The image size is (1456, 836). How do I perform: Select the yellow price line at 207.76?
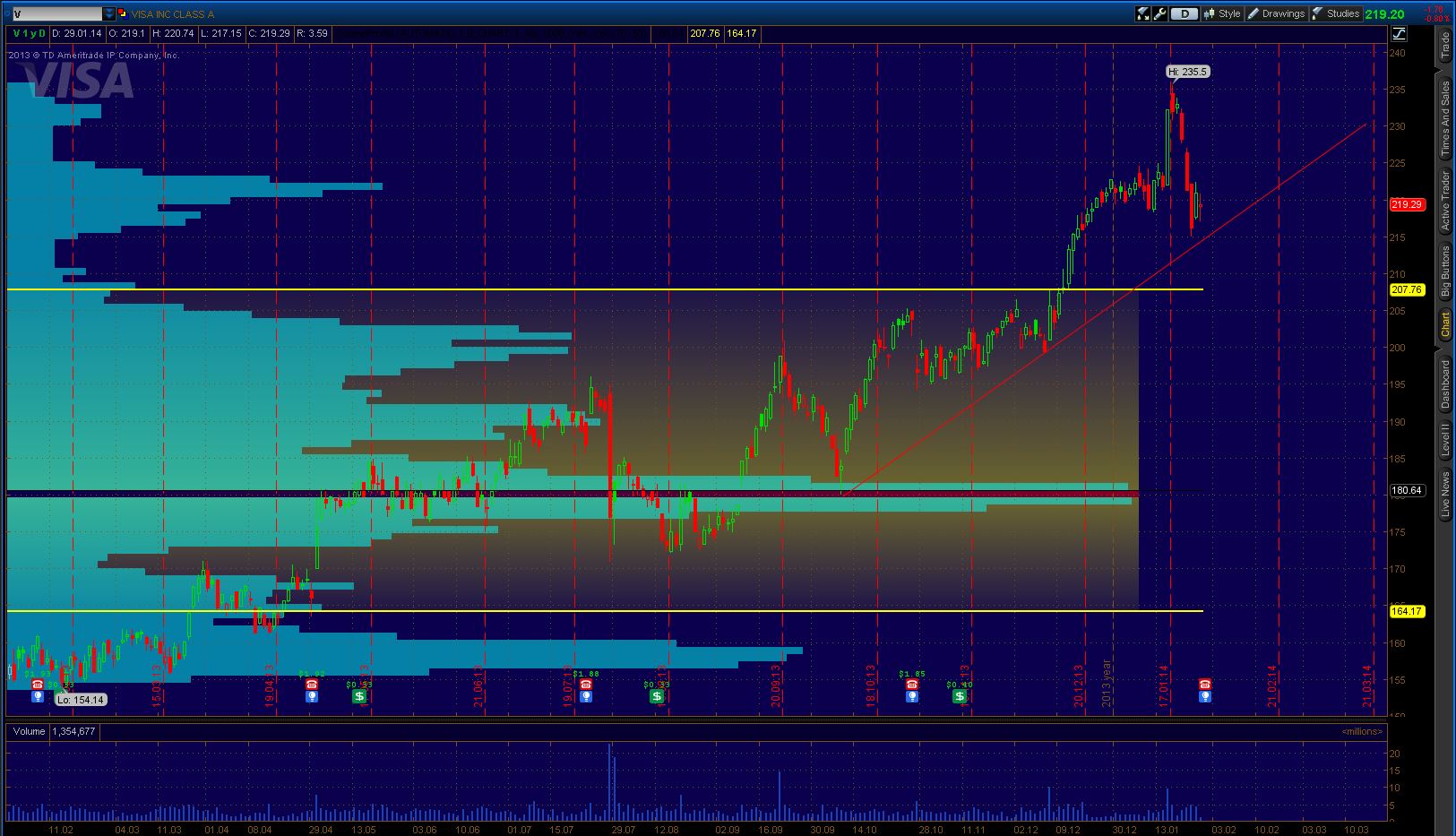(x=605, y=289)
